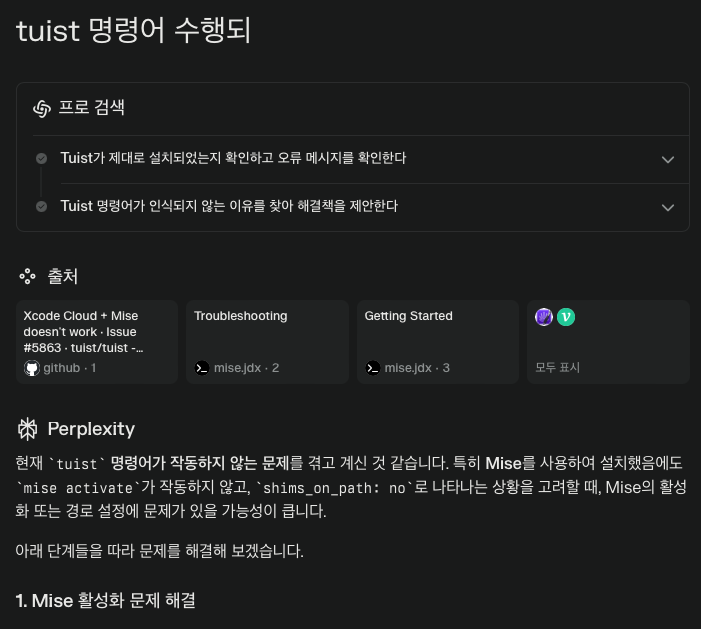This screenshot has width=701, height=629.
Task: Expand the 'Tuist가 제대로 설치되었는지' step chevron
Action: 667,160
